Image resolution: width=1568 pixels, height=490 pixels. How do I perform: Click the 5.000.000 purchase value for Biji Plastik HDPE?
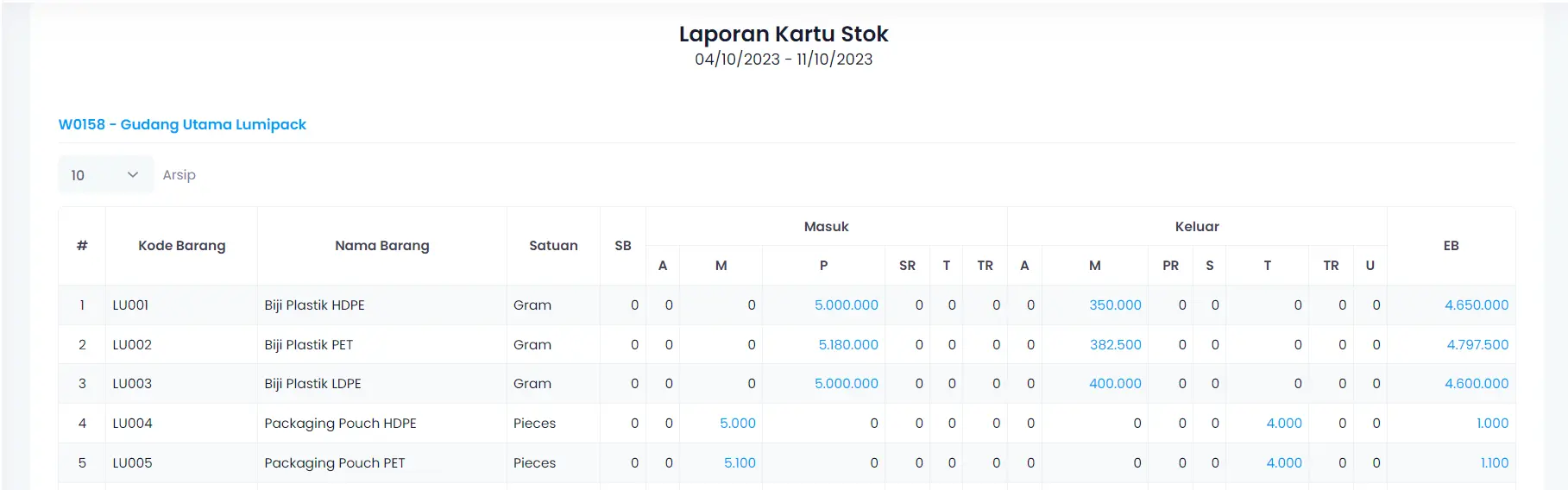tap(846, 305)
